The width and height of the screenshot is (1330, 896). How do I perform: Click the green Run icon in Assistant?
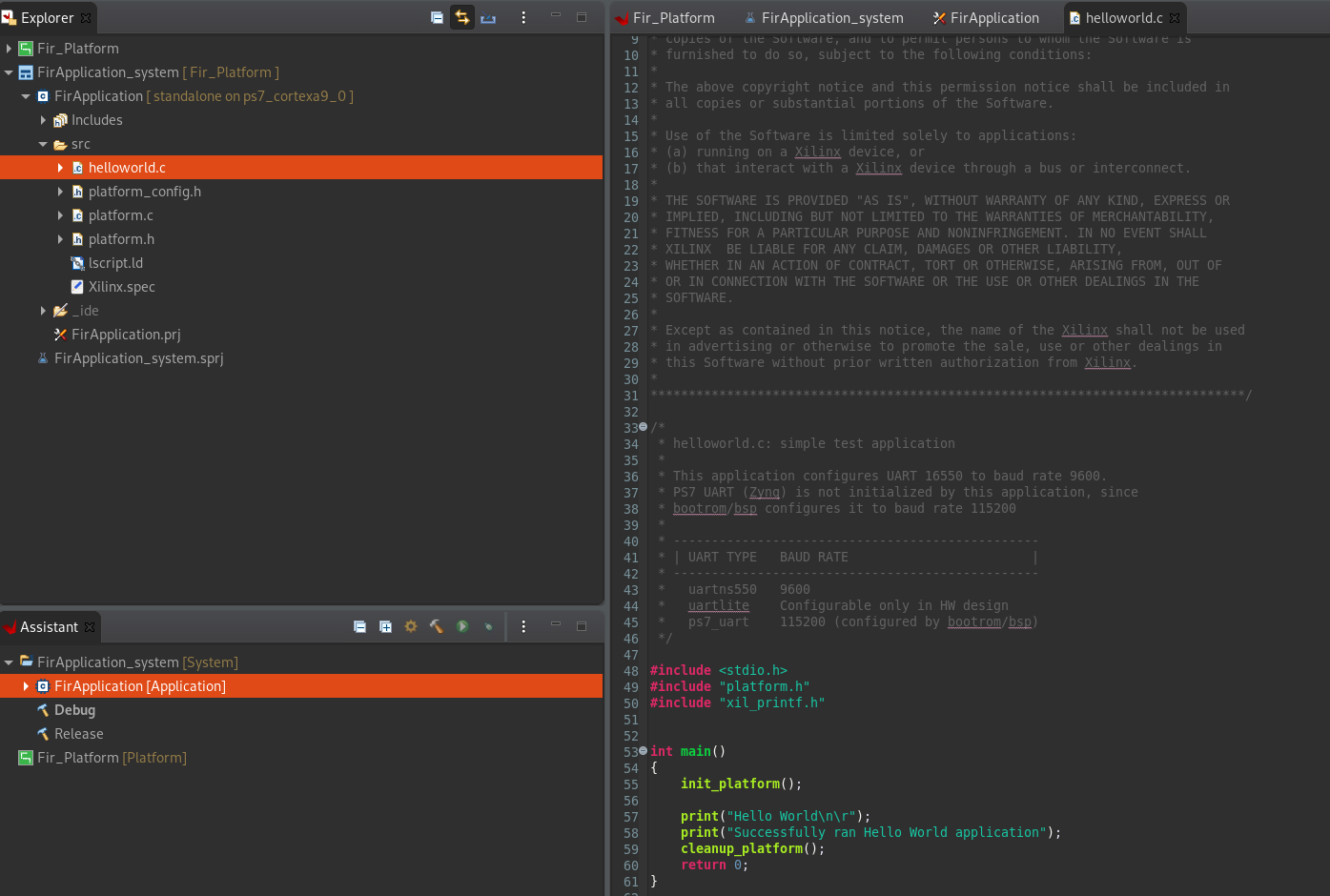coord(462,626)
